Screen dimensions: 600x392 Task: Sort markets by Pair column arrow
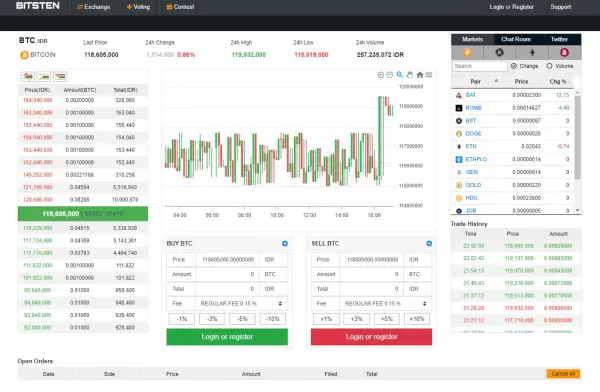click(x=496, y=81)
